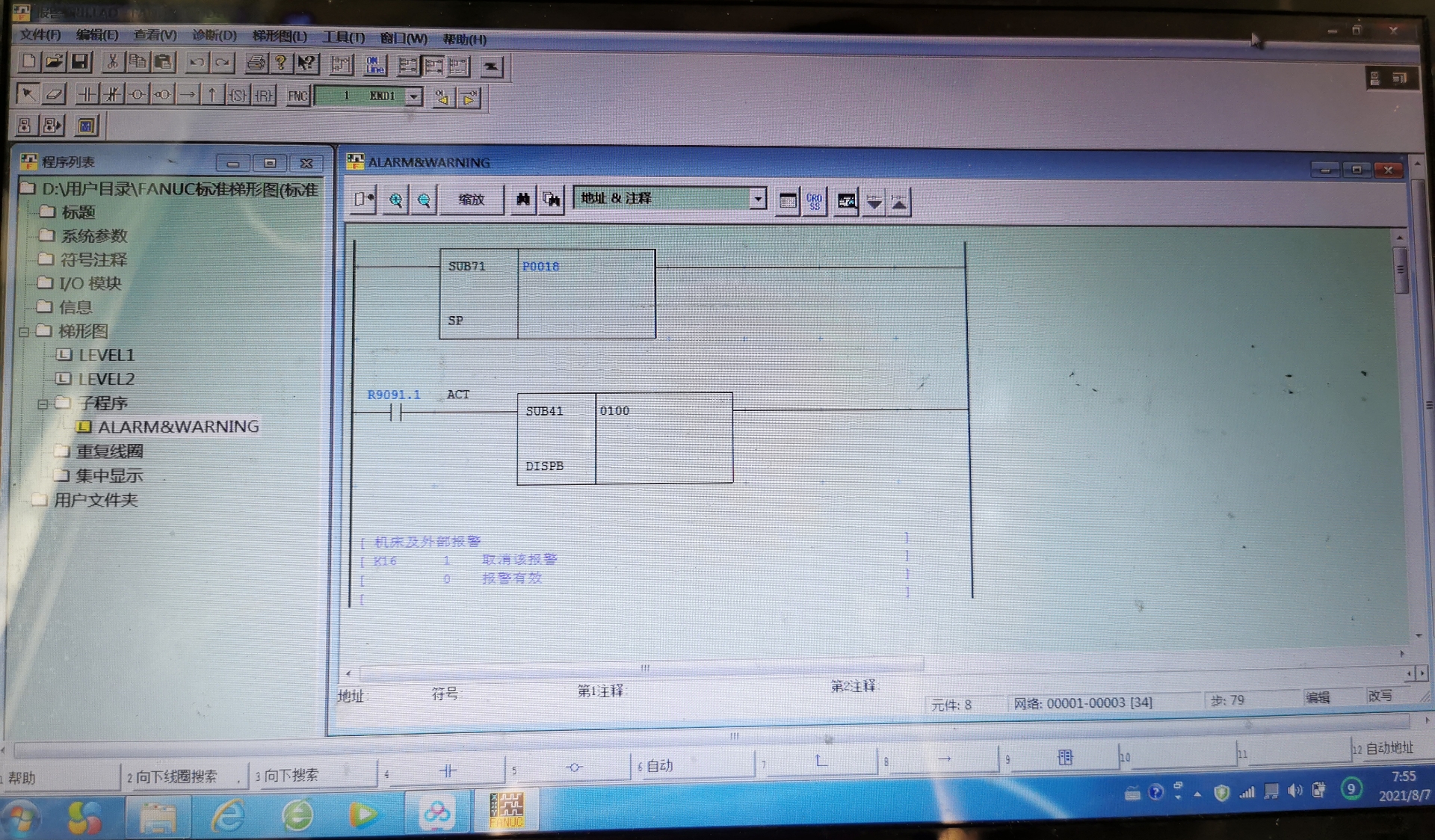Viewport: 1435px width, 840px height.
Task: Collapse the 子程序 tree node
Action: 43,404
